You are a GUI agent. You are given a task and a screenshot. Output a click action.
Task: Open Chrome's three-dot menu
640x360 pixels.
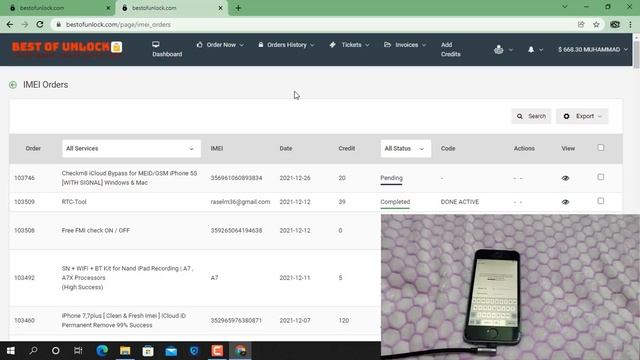pos(630,24)
